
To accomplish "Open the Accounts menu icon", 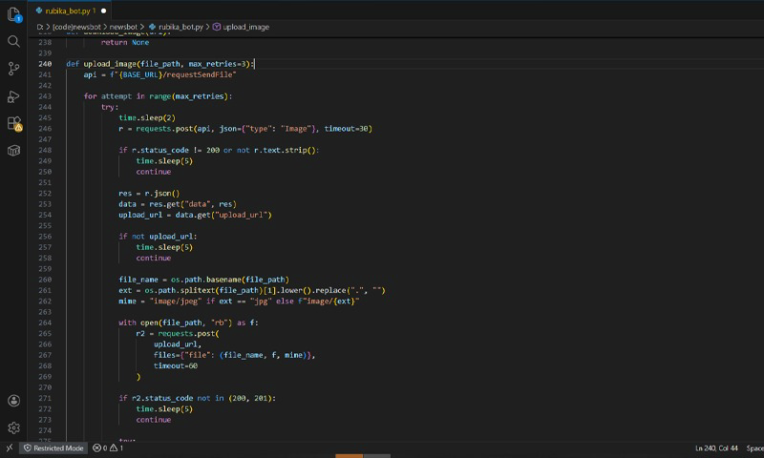I will 14,401.
